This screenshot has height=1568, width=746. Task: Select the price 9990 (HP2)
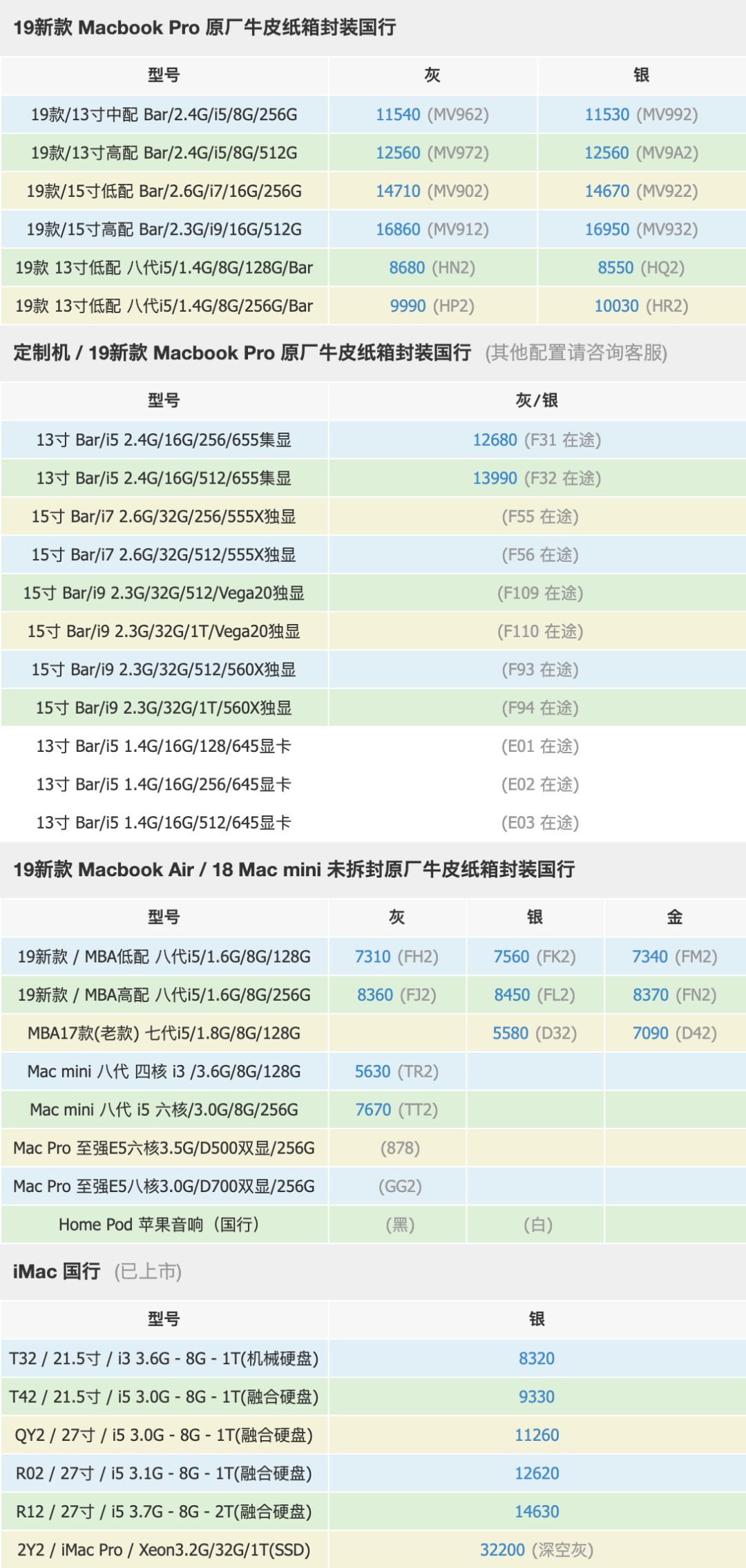pyautogui.click(x=432, y=306)
